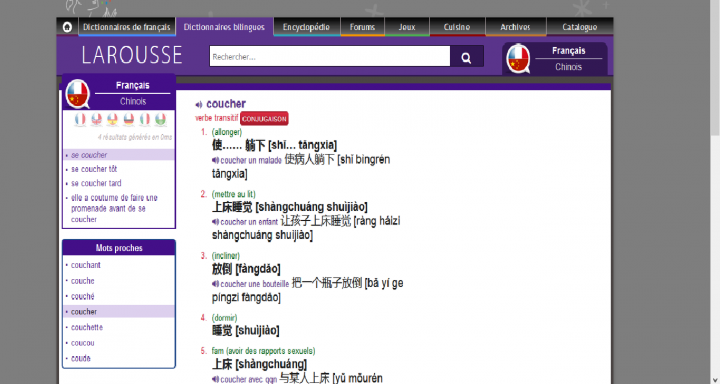Select the French-only flag dictionary
Screen dimensions: 720x384
(x=80, y=120)
